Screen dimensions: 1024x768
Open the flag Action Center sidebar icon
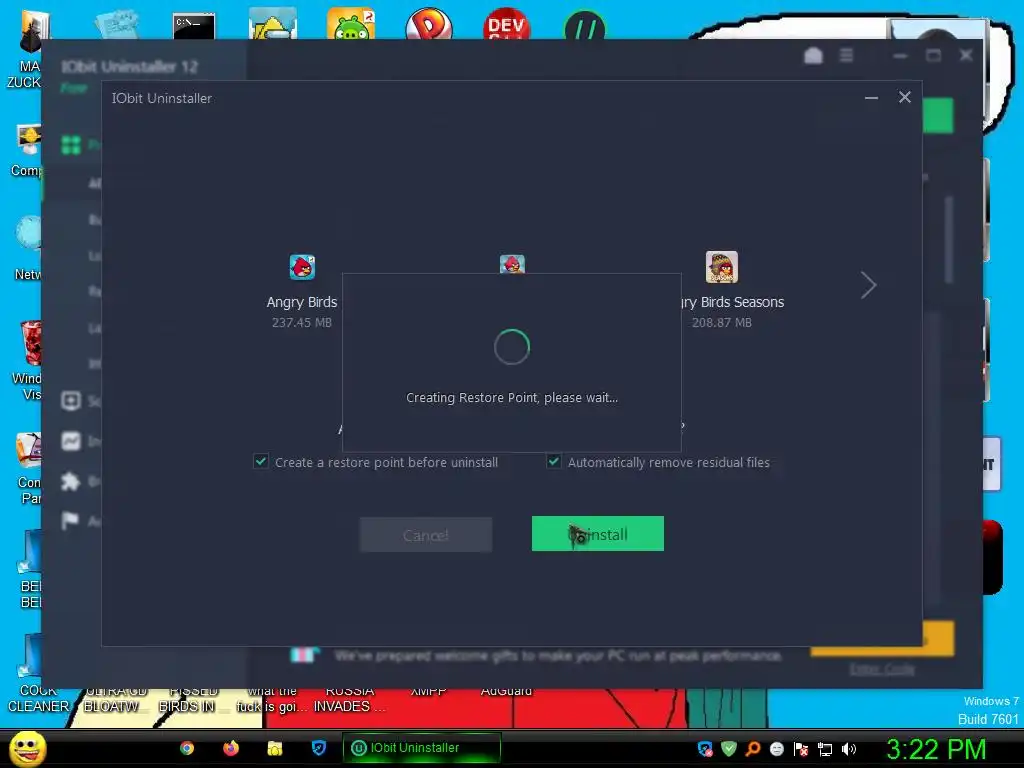pyautogui.click(x=69, y=520)
